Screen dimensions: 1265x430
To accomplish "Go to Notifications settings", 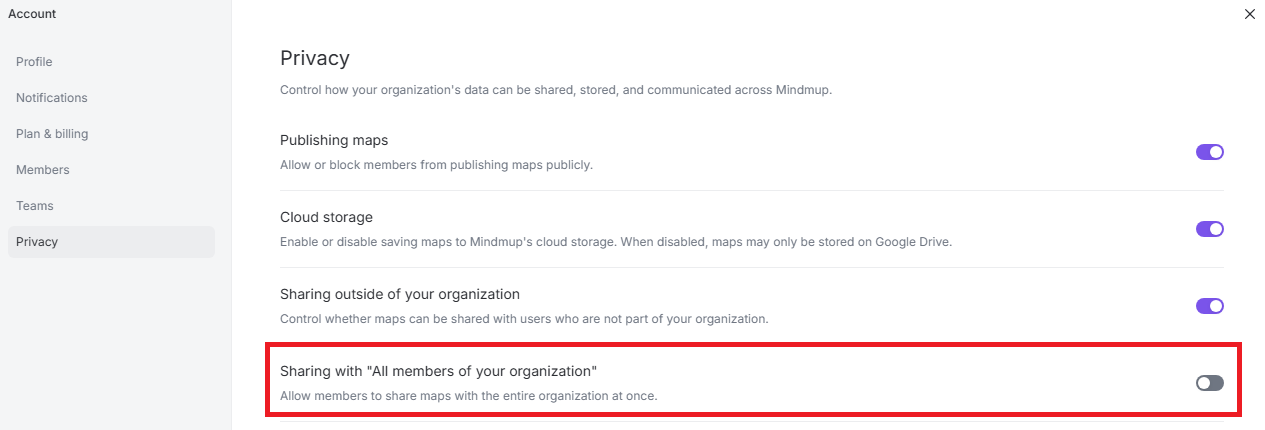I will (52, 98).
